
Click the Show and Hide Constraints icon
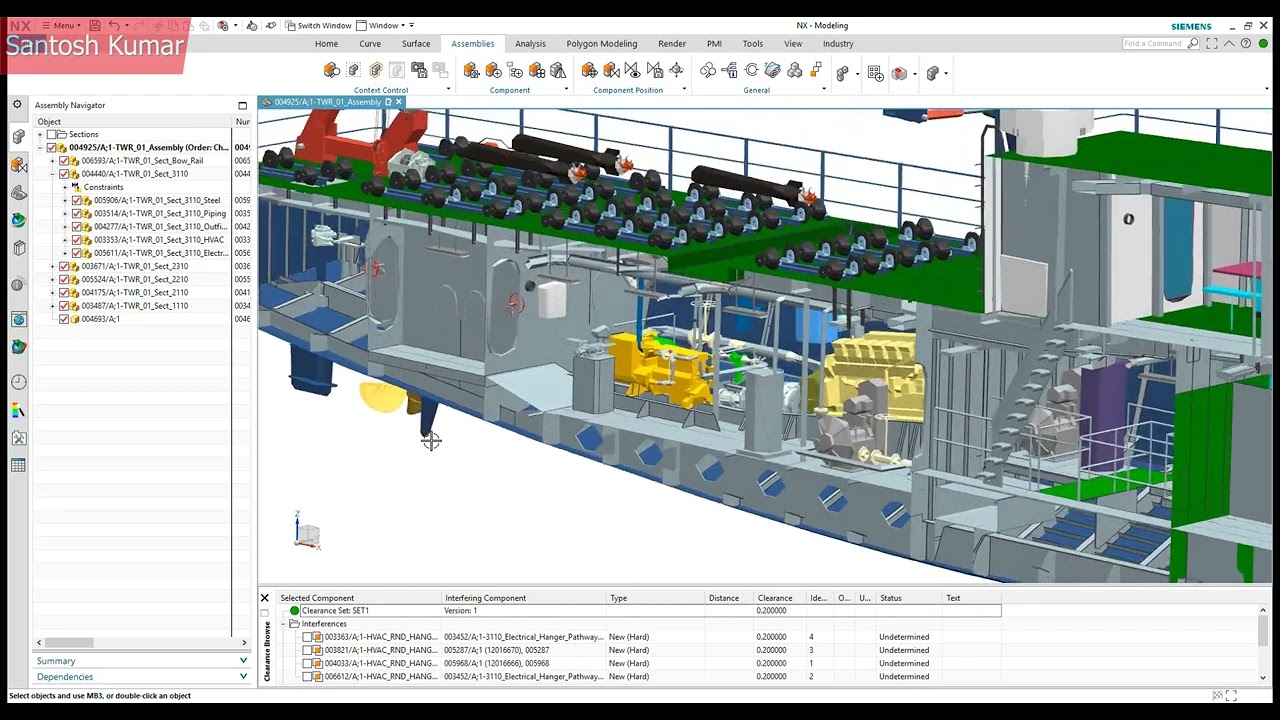point(632,70)
